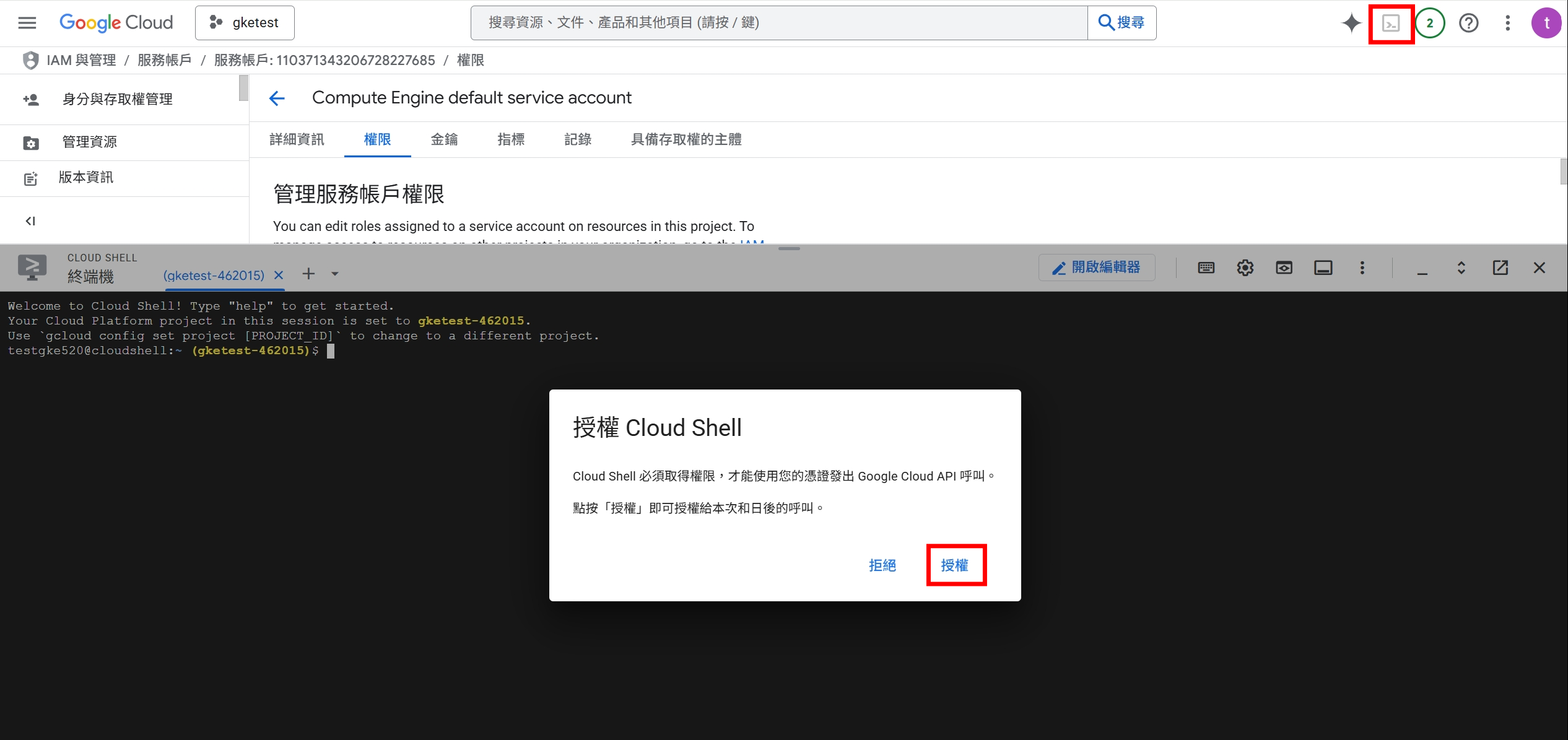The width and height of the screenshot is (1568, 740).
Task: Click 拒絕 in the authorization dialog
Action: [x=882, y=565]
